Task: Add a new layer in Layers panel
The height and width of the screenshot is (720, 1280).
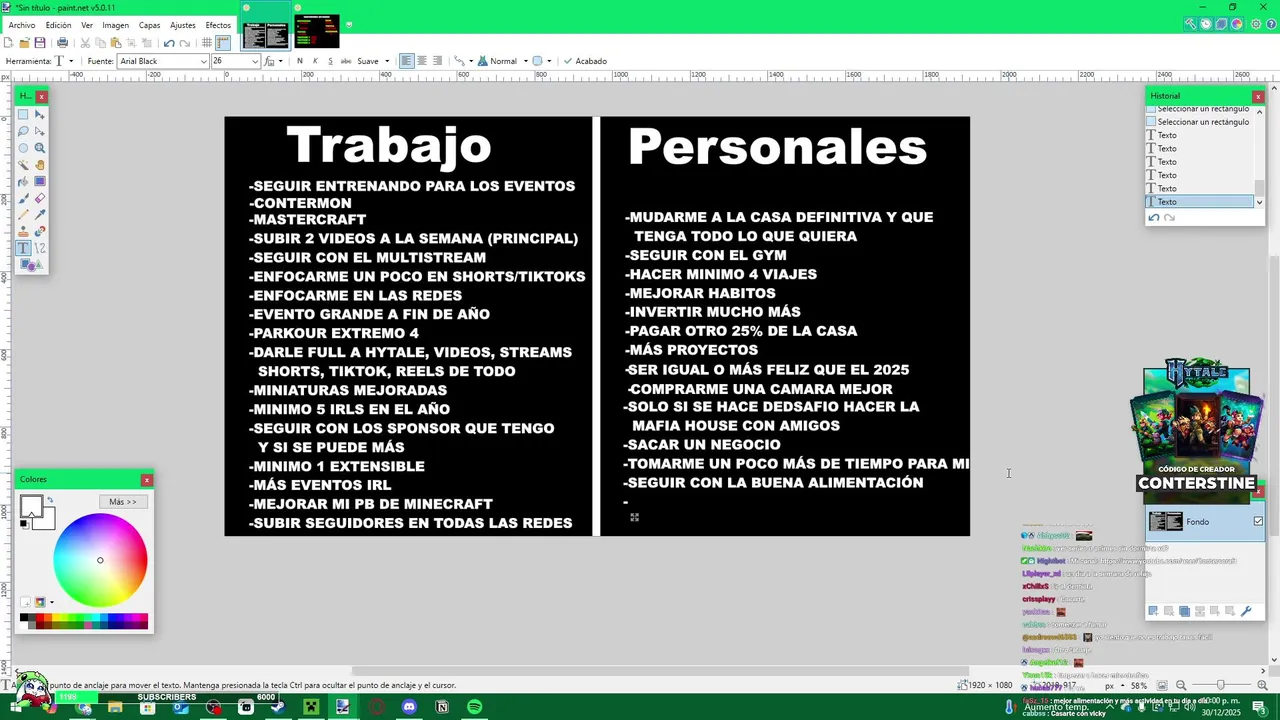Action: pyautogui.click(x=1153, y=611)
